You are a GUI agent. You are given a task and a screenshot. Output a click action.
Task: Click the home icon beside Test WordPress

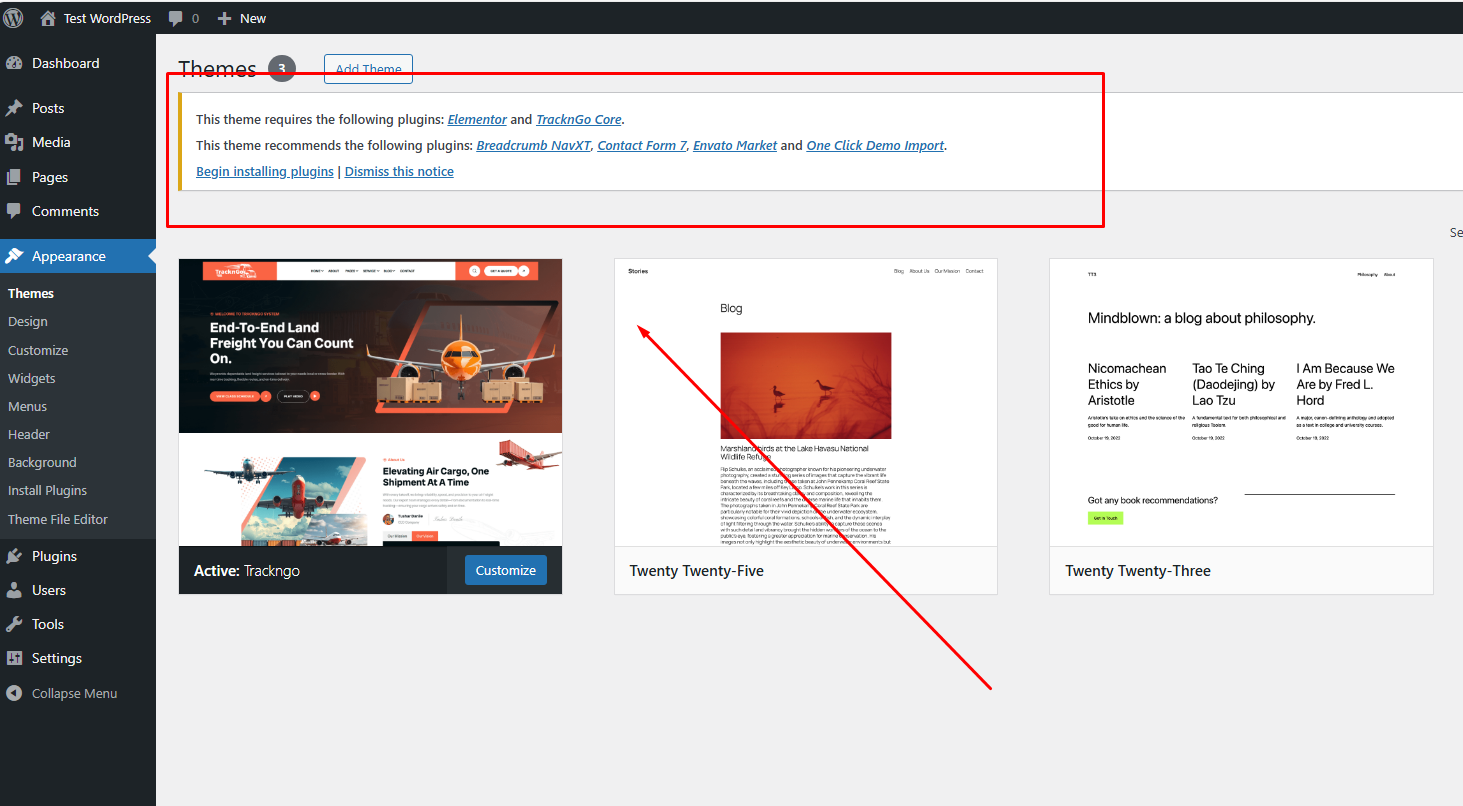click(x=48, y=18)
